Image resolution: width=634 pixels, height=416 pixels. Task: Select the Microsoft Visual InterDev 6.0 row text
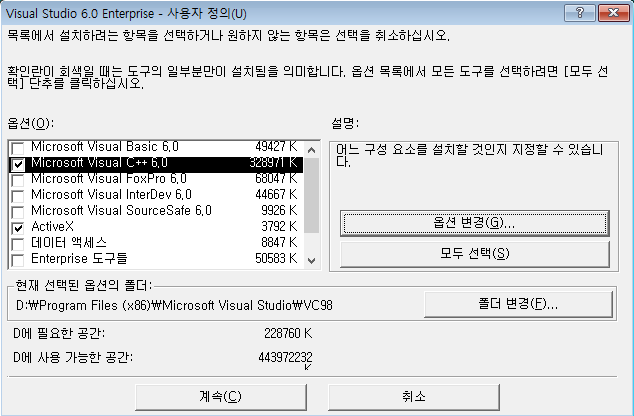pyautogui.click(x=111, y=195)
